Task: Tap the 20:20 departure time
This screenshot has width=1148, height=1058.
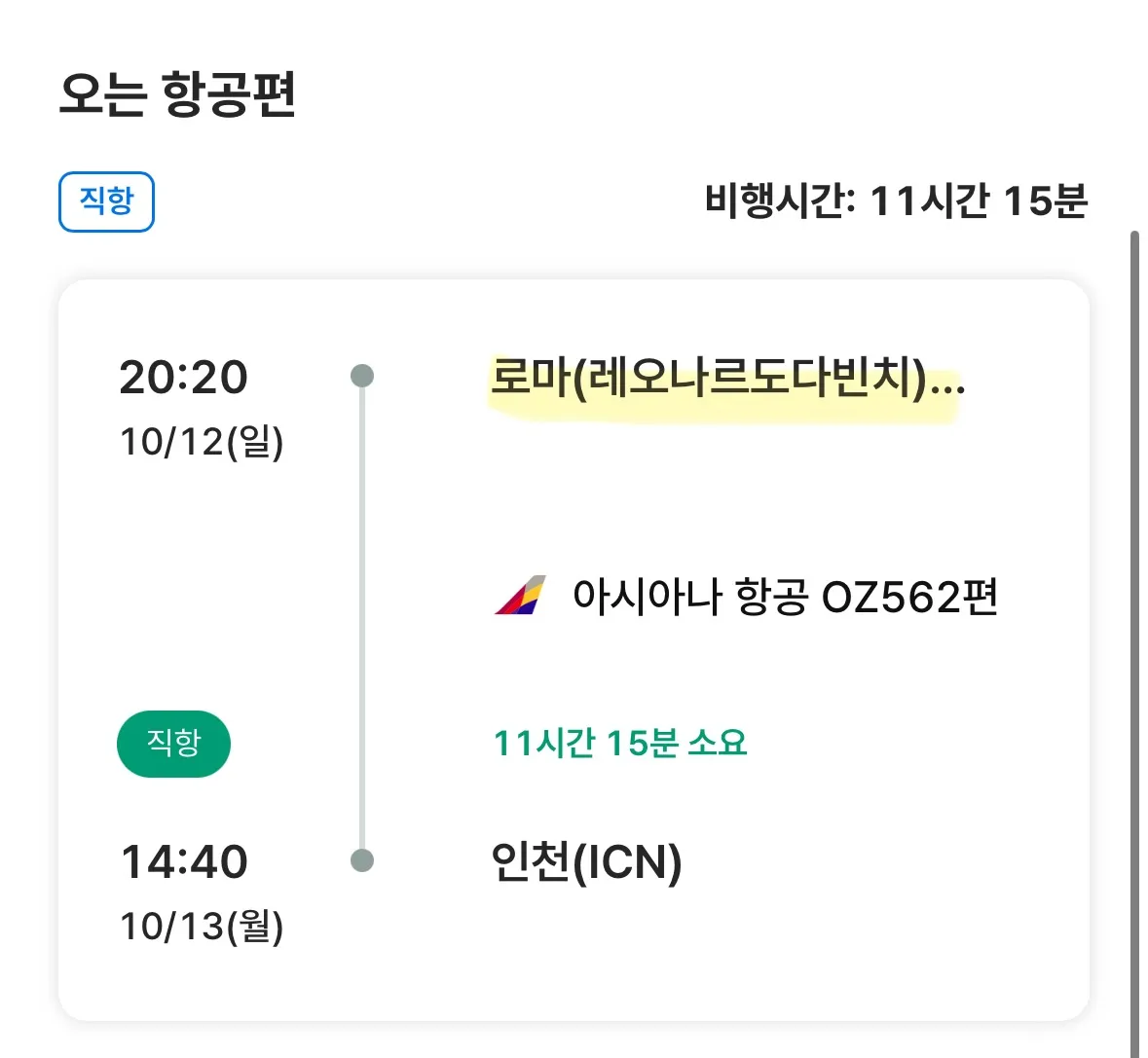Action: (184, 377)
